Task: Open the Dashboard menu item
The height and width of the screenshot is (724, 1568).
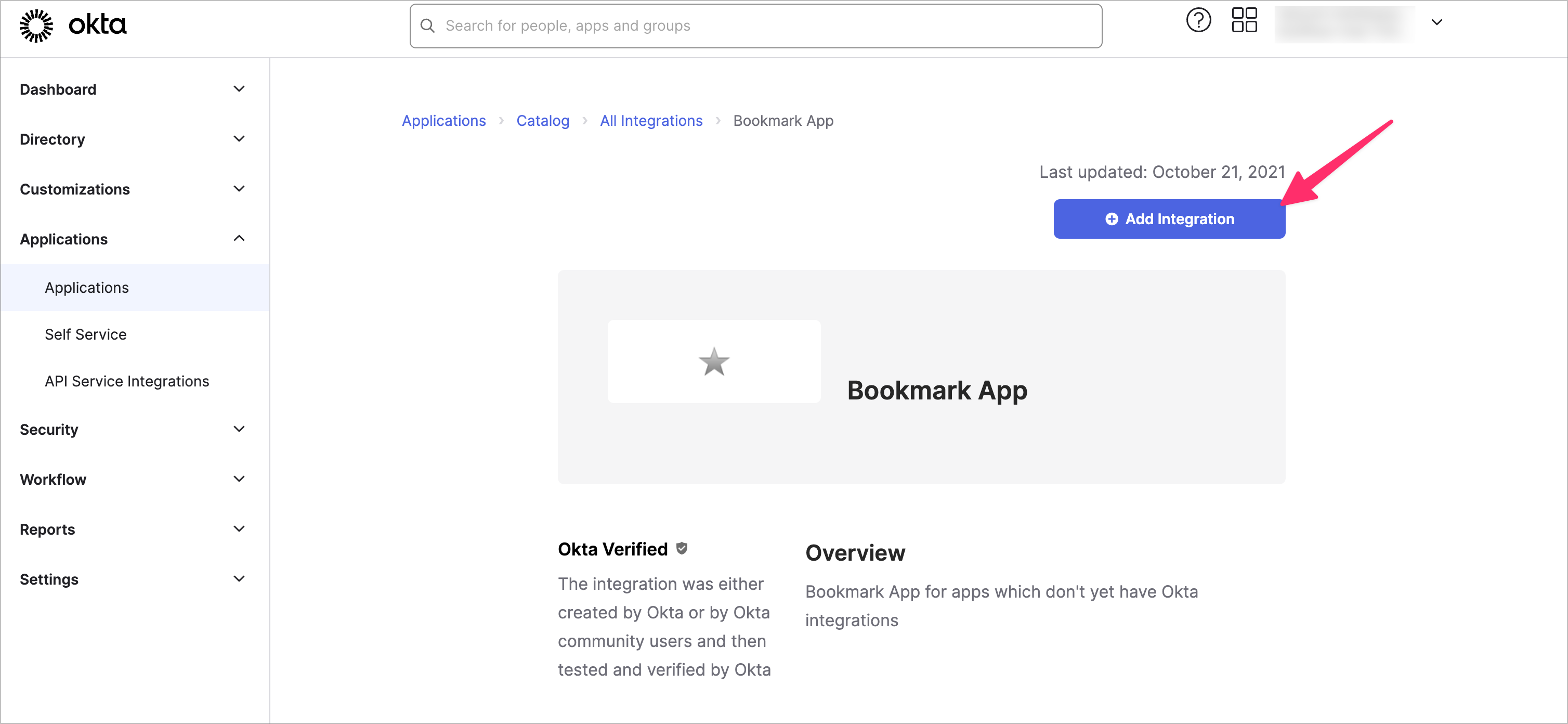Action: 58,89
